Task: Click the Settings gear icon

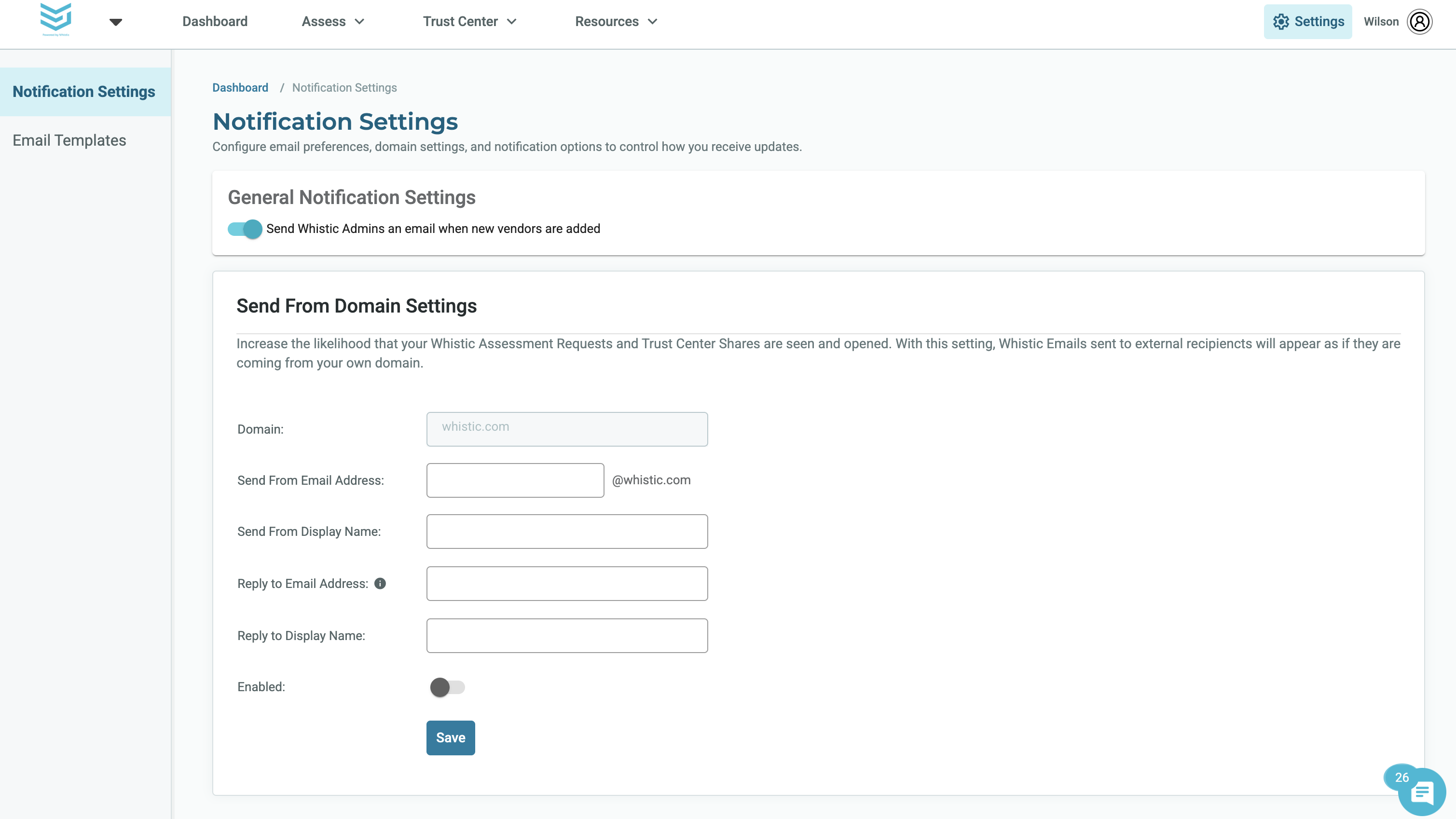Action: pos(1281,22)
